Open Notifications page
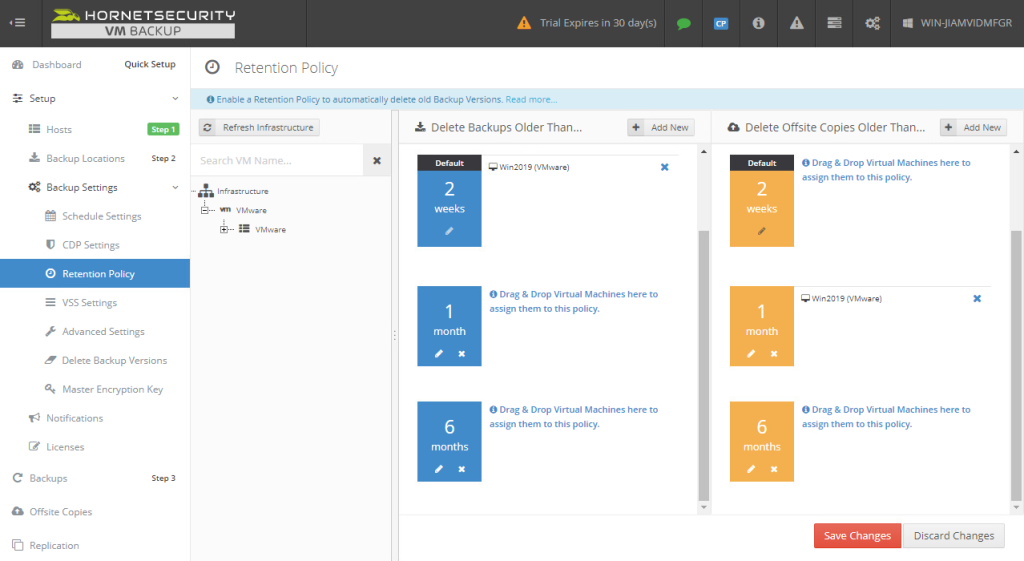Image resolution: width=1024 pixels, height=561 pixels. 74,418
